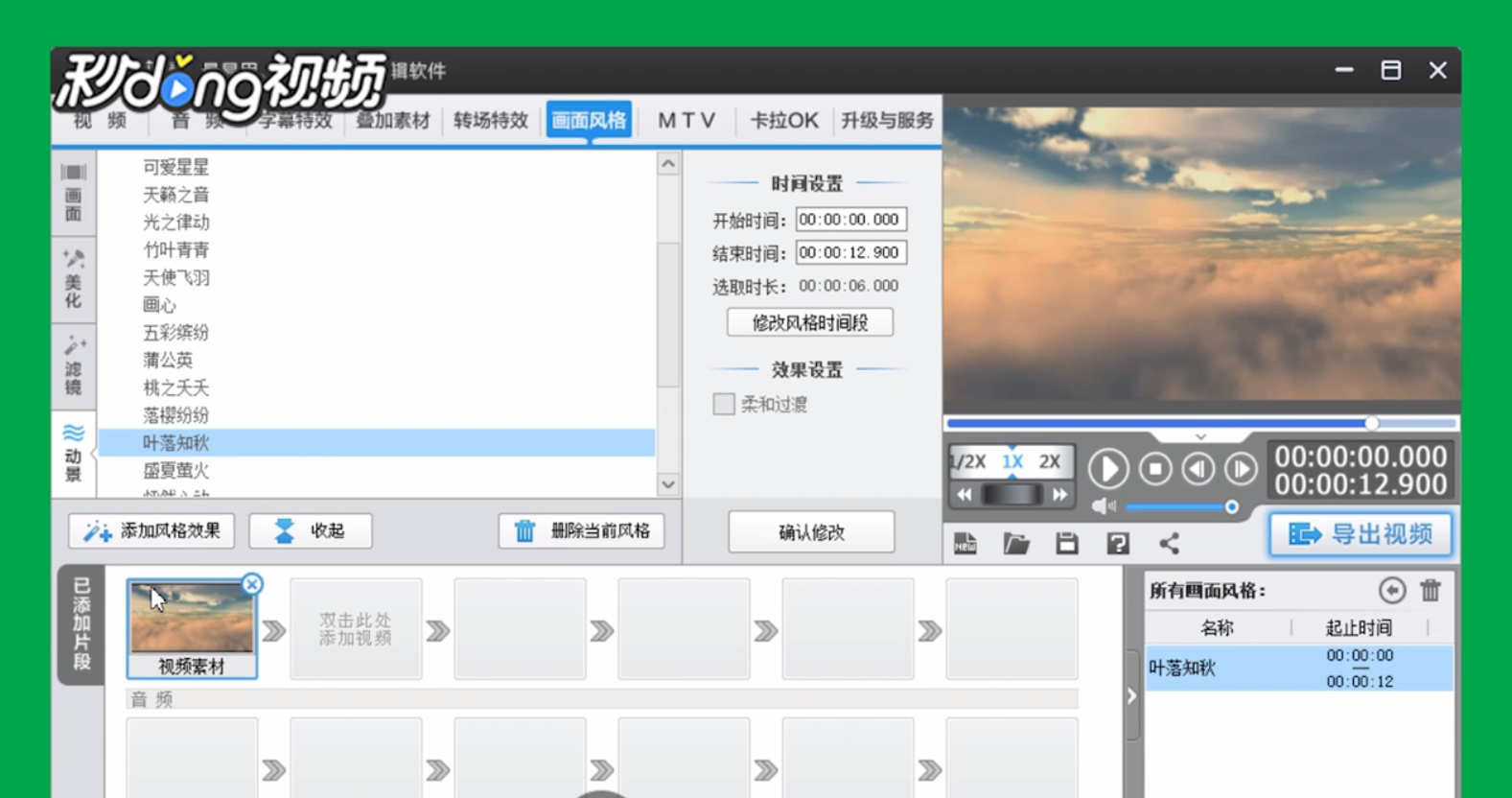
Task: Switch to 卡拉OK tab
Action: coord(784,120)
